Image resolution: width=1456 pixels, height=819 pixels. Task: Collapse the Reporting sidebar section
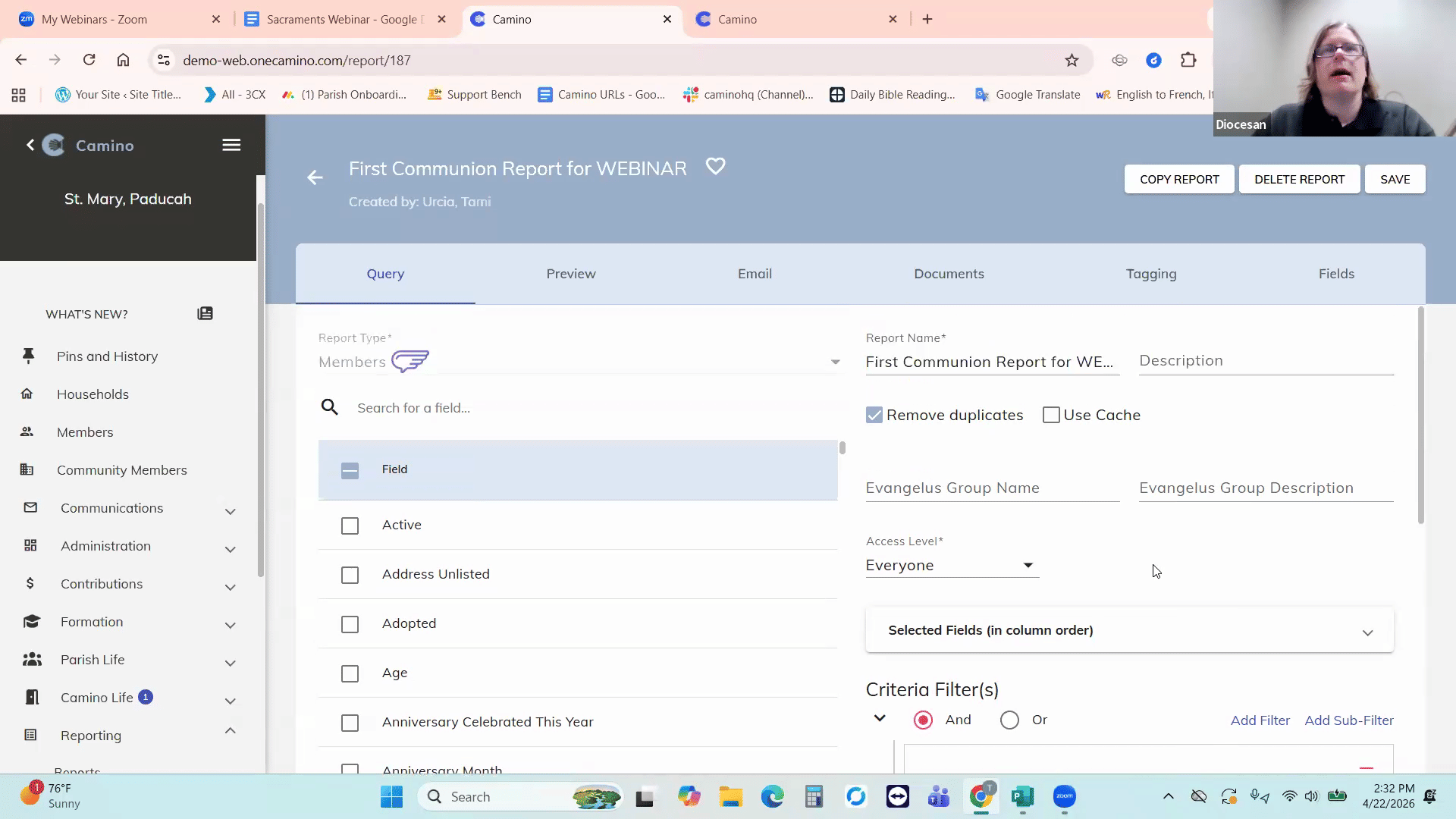[230, 730]
